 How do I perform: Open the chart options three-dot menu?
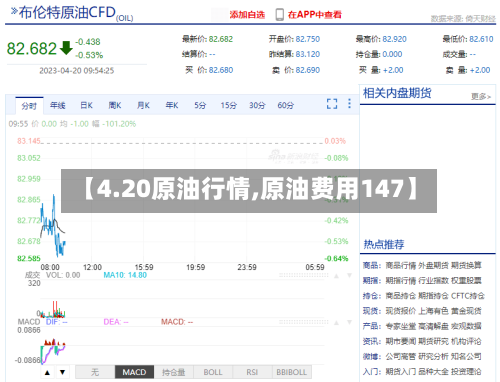tap(349, 104)
